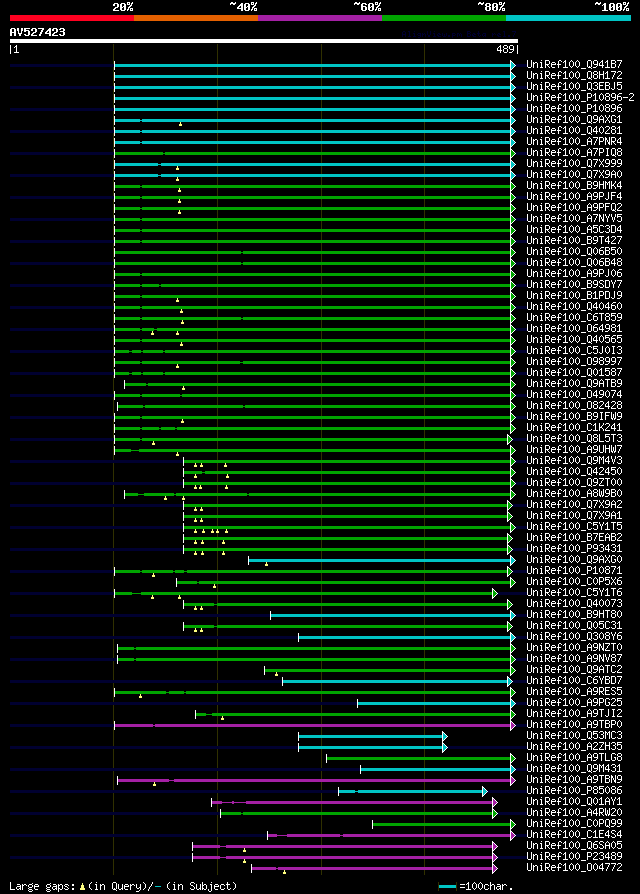Select hit label UniRef100_P93431
Image resolution: width=640 pixels, height=894 pixels.
574,548
